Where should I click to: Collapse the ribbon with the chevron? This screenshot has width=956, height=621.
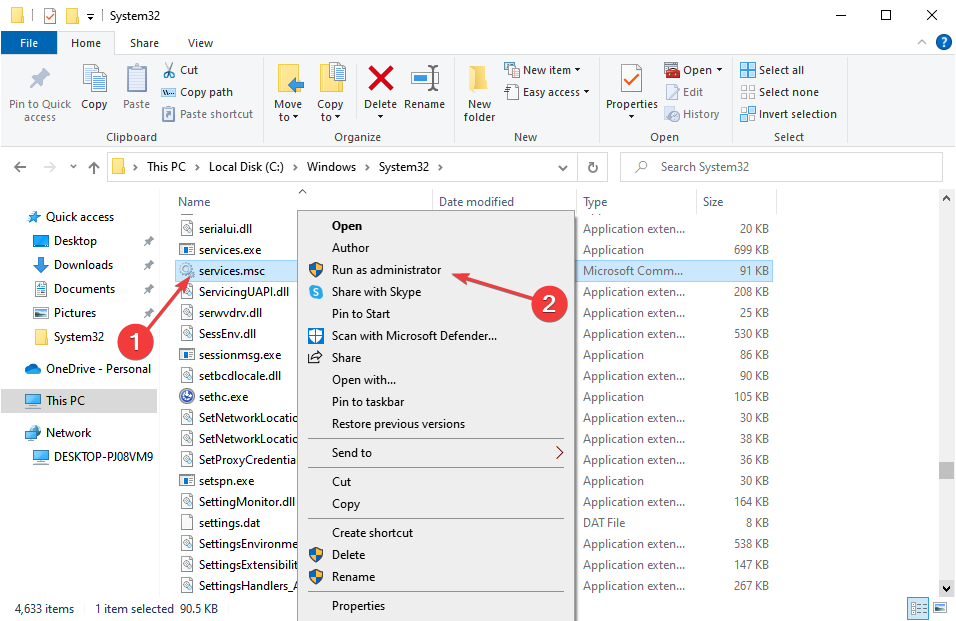click(x=922, y=42)
